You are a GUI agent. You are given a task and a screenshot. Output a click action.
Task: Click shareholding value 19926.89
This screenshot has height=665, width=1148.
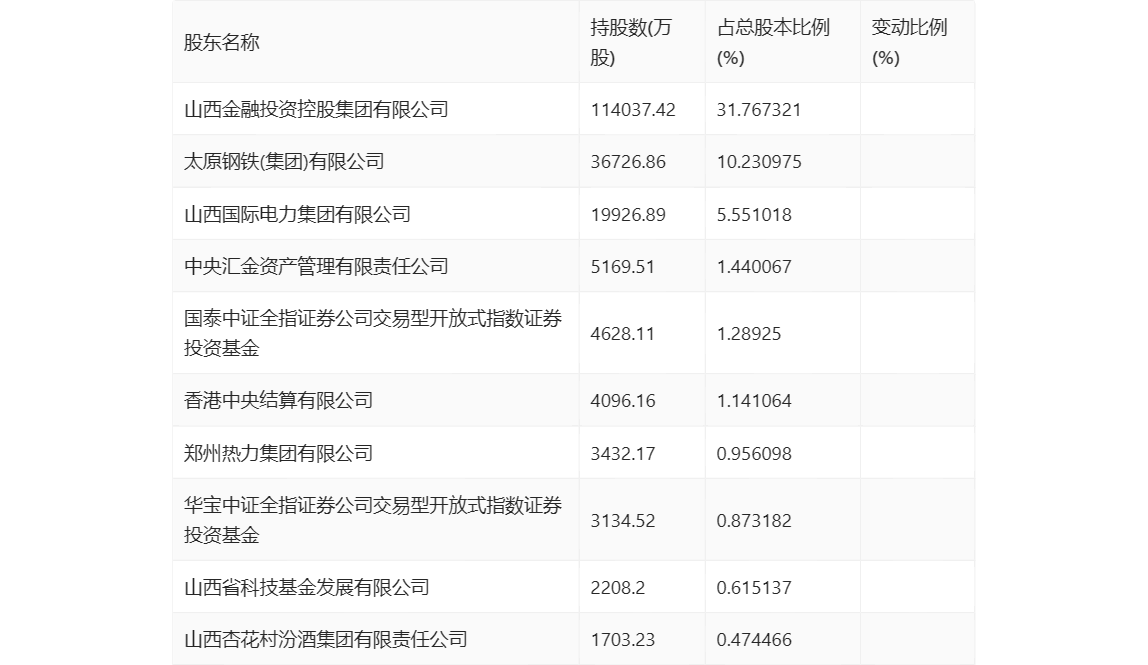(x=628, y=215)
